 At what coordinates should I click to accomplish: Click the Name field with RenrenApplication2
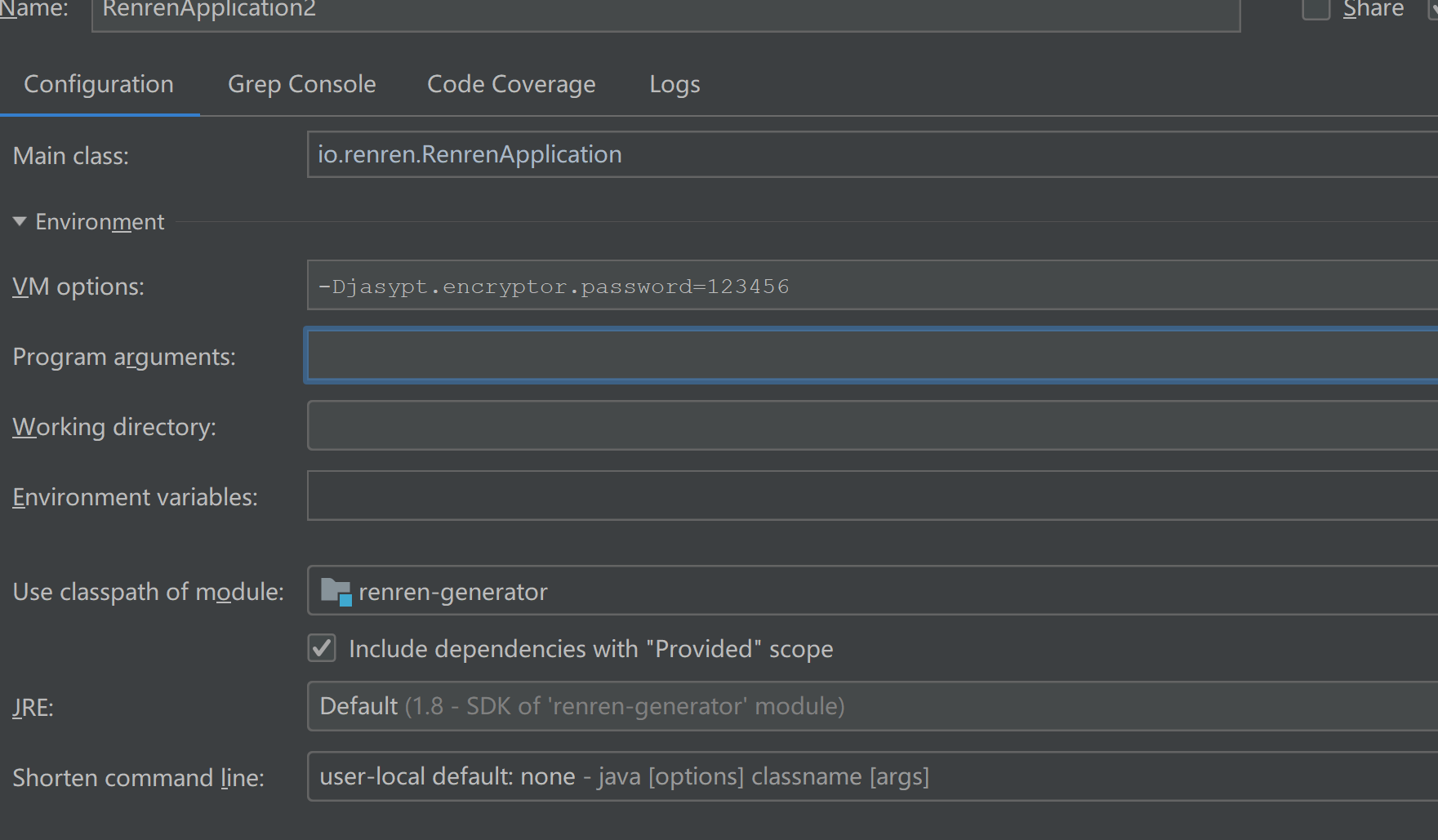click(666, 10)
